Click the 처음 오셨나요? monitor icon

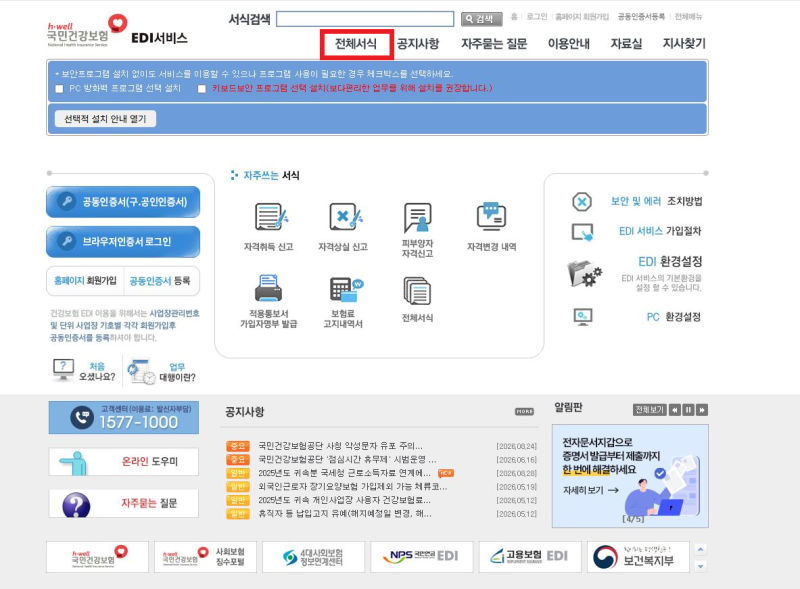point(63,370)
